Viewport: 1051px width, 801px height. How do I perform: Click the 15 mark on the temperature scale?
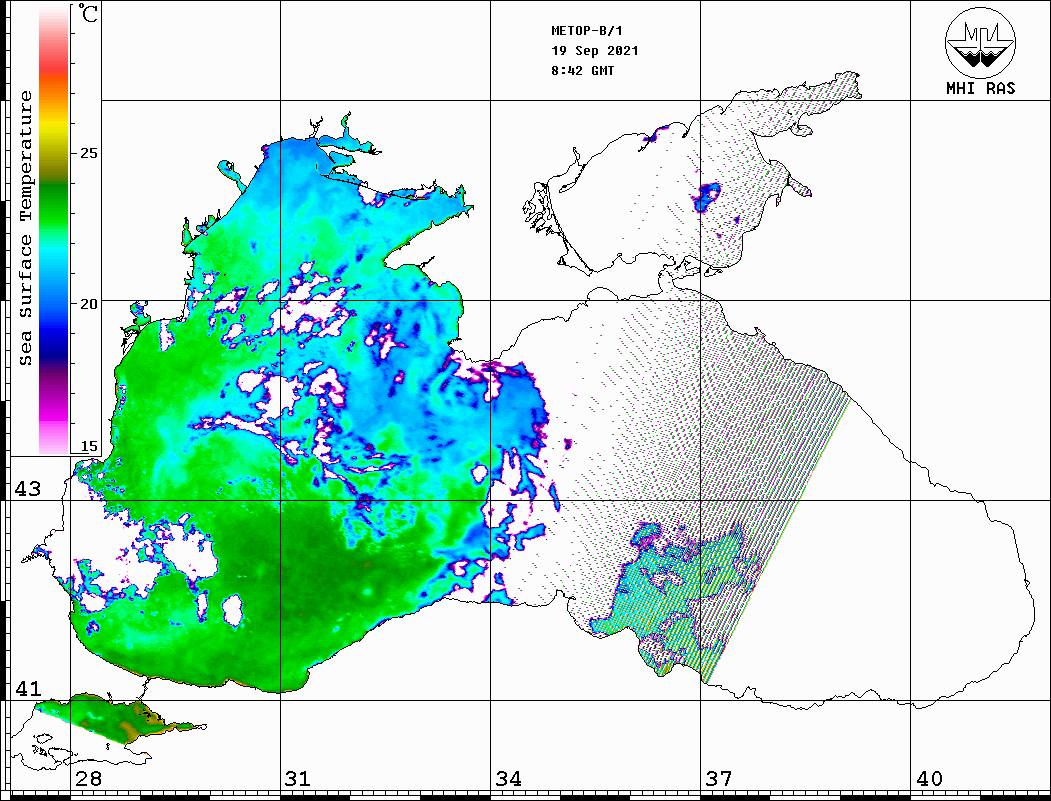pos(89,447)
